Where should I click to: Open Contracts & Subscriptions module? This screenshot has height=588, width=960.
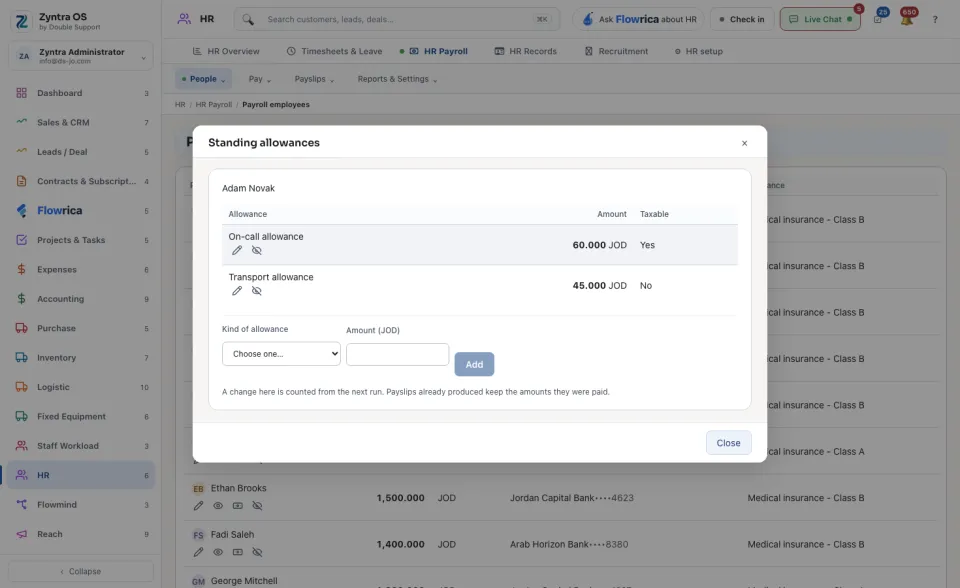point(81,181)
